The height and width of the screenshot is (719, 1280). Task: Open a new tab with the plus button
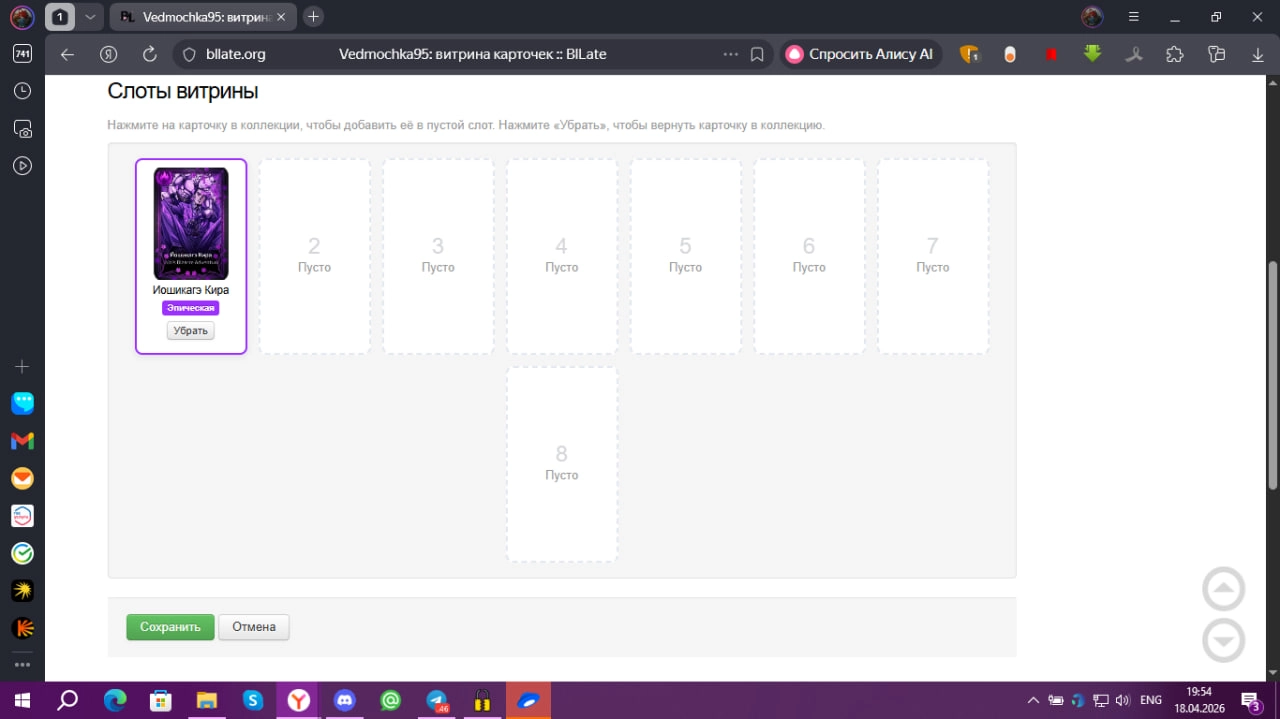click(x=314, y=17)
